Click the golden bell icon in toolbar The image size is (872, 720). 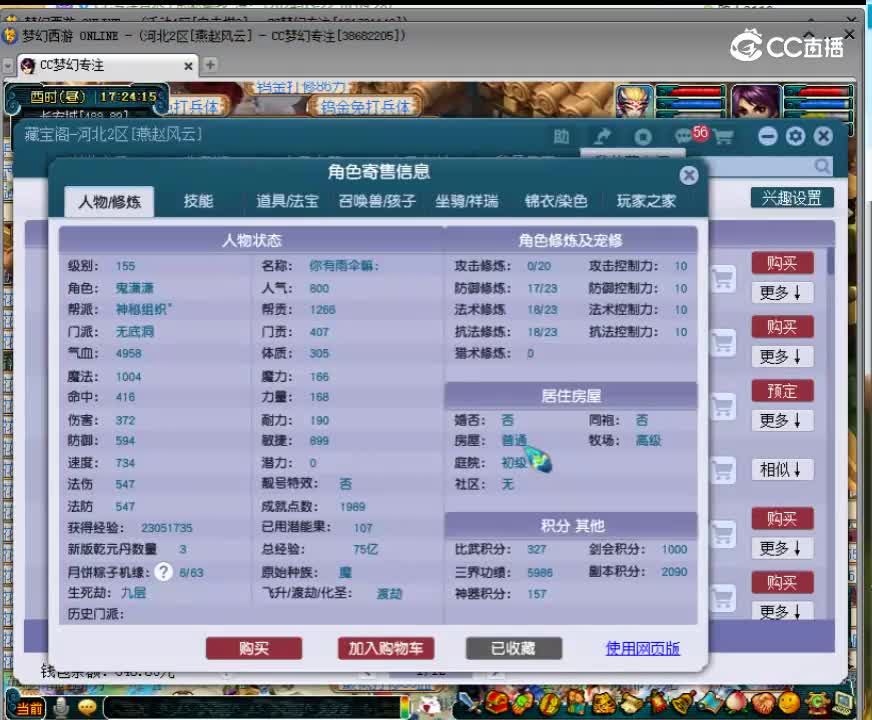pos(685,703)
